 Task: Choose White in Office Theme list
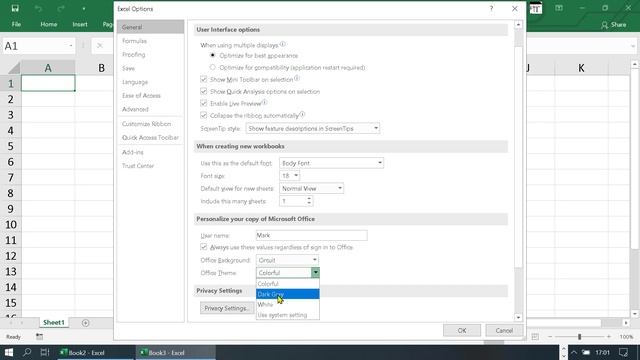tap(288, 304)
